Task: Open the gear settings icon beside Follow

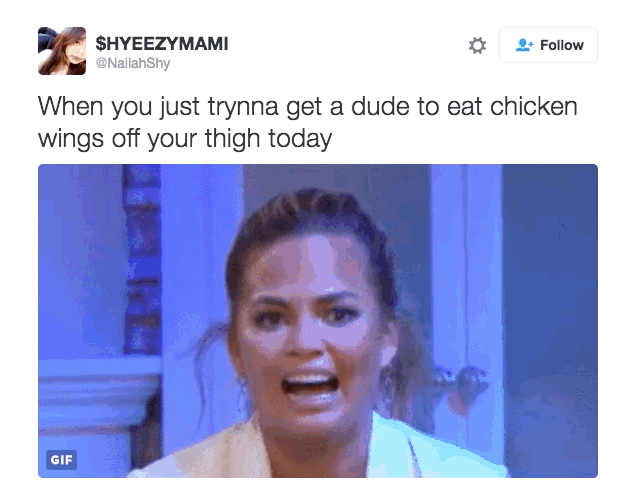Action: click(x=477, y=45)
